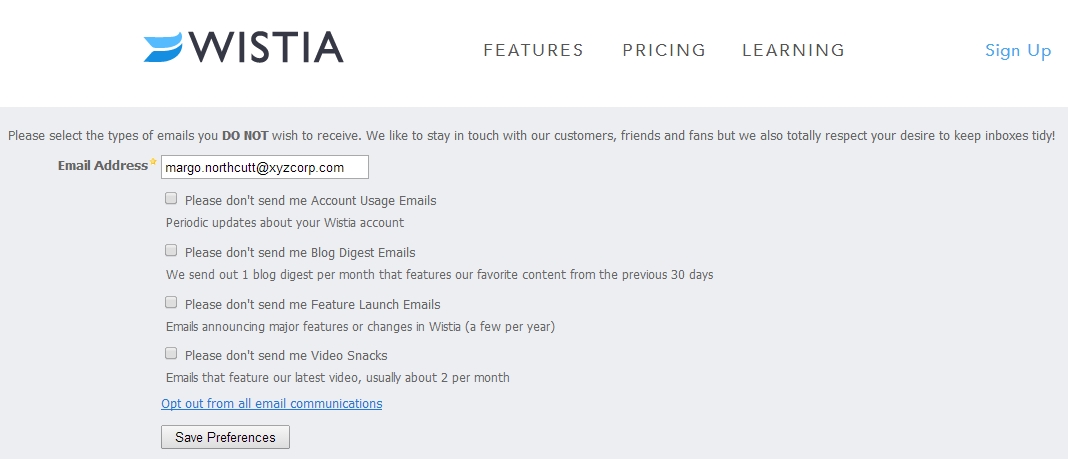The image size is (1068, 459).
Task: Click the 'Please don't send me Blog Digest Emails' label
Action: [x=300, y=253]
